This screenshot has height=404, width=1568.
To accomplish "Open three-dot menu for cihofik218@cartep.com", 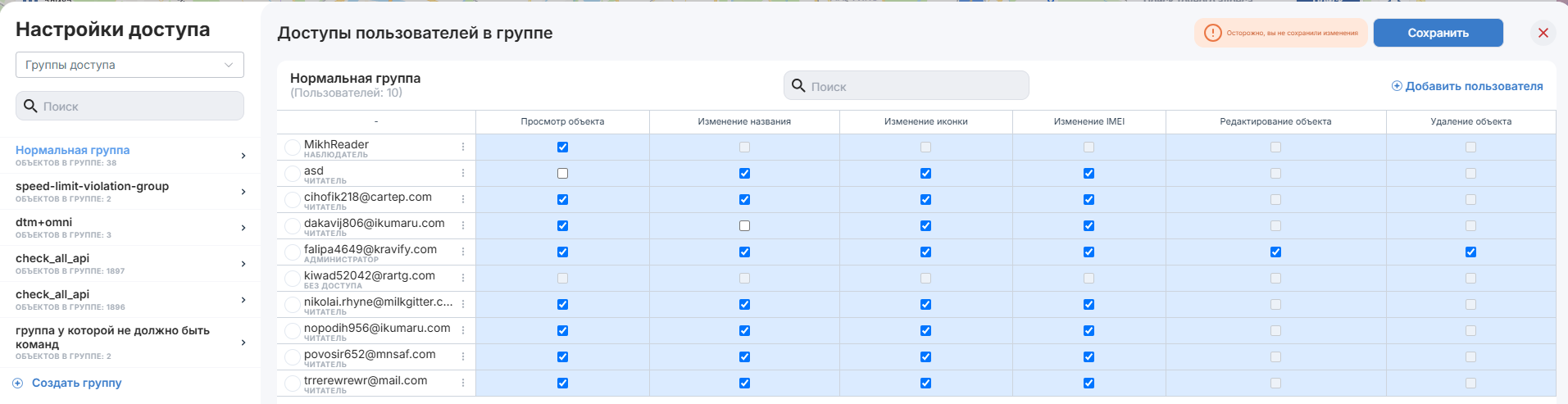I will pyautogui.click(x=463, y=200).
